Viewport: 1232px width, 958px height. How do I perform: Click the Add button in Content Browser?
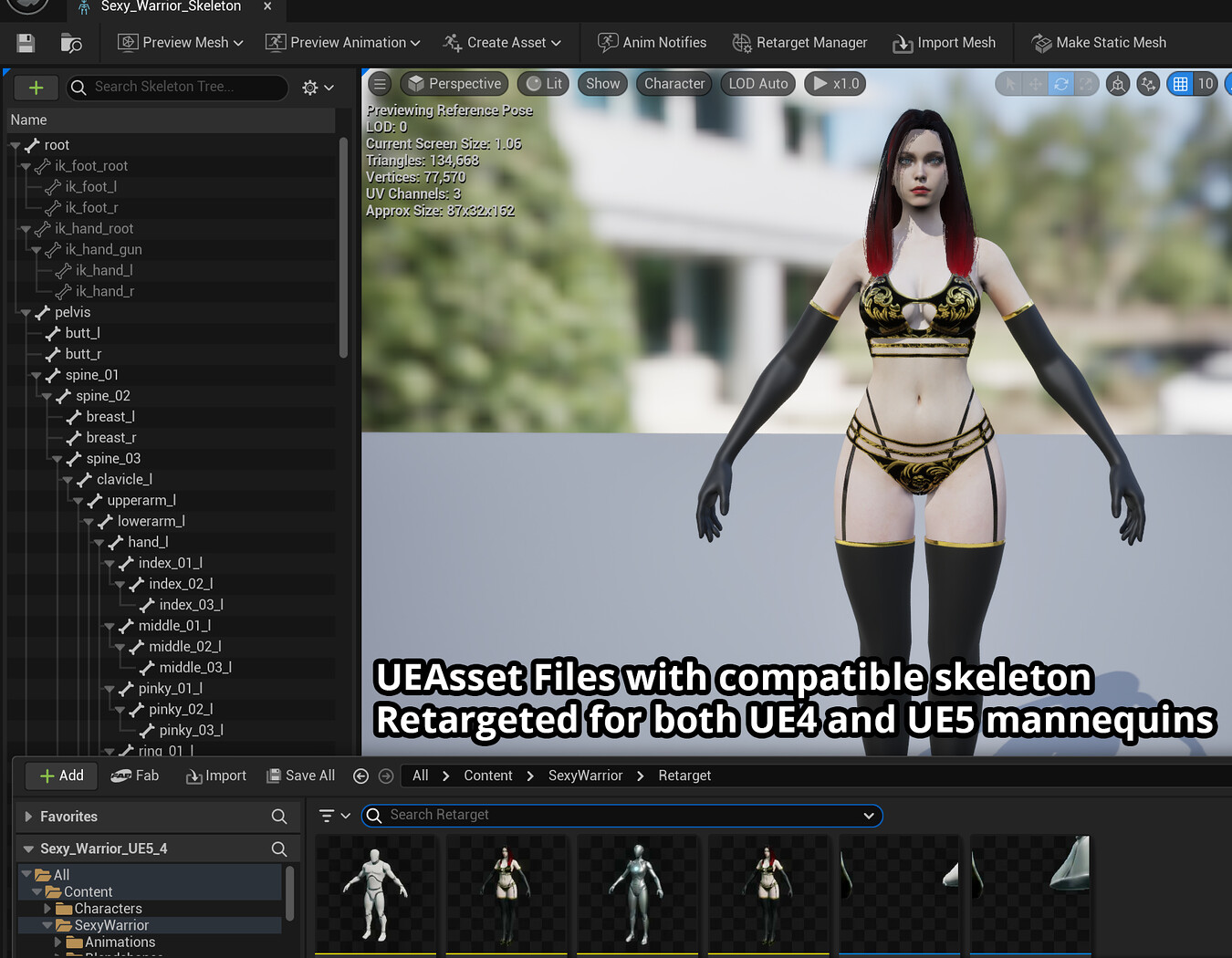tap(61, 776)
